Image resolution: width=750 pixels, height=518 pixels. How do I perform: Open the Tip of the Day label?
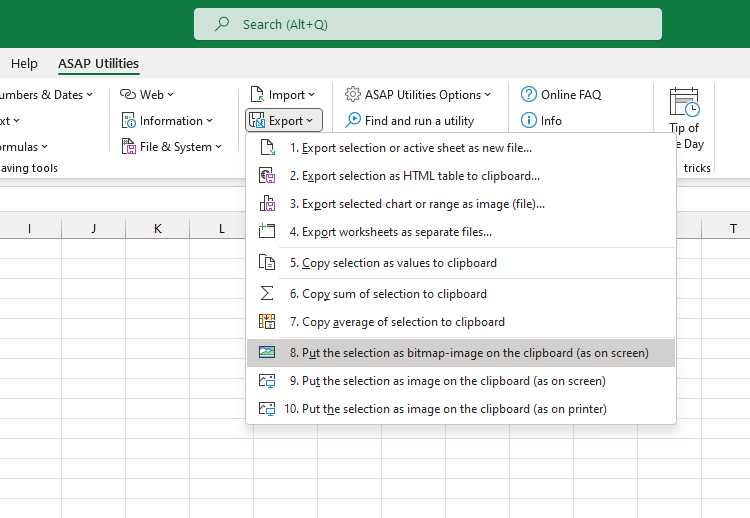[686, 136]
